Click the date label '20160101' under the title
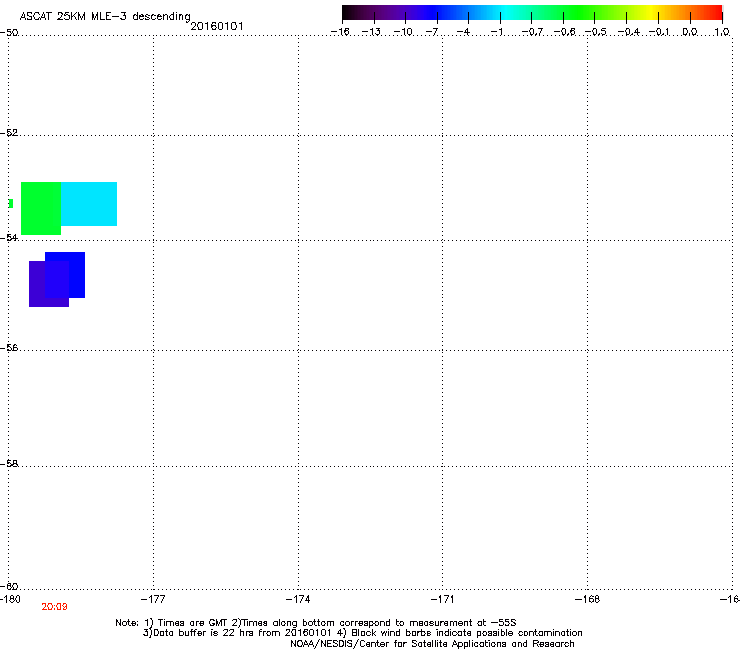Viewport: 740px width, 650px height. (217, 26)
